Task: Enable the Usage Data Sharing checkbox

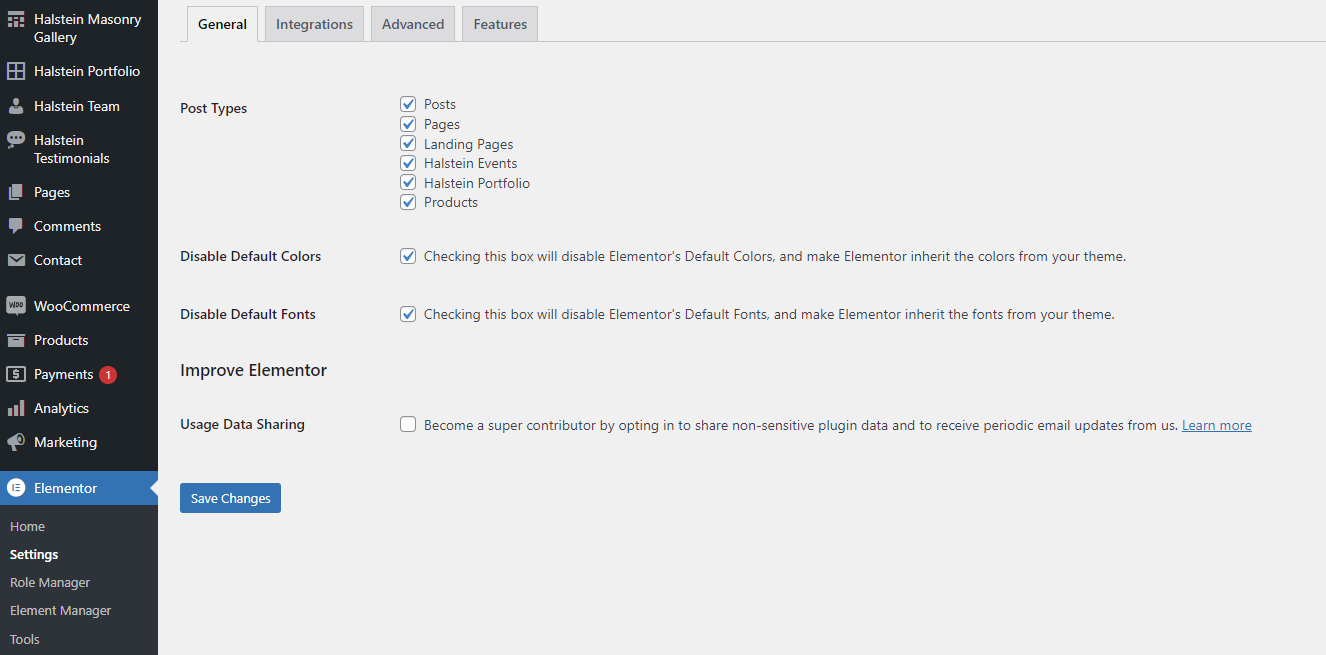Action: point(408,424)
